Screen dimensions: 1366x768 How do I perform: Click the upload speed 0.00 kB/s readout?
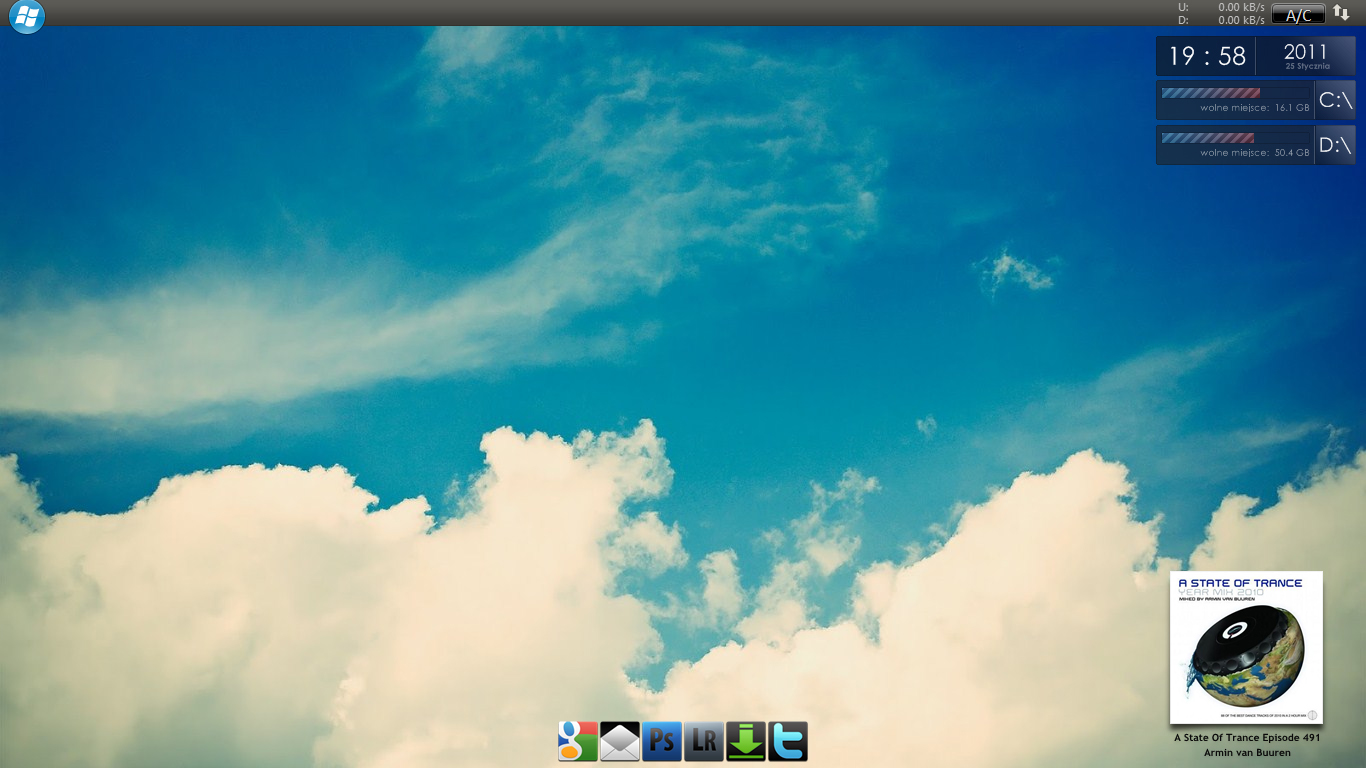coord(1241,7)
